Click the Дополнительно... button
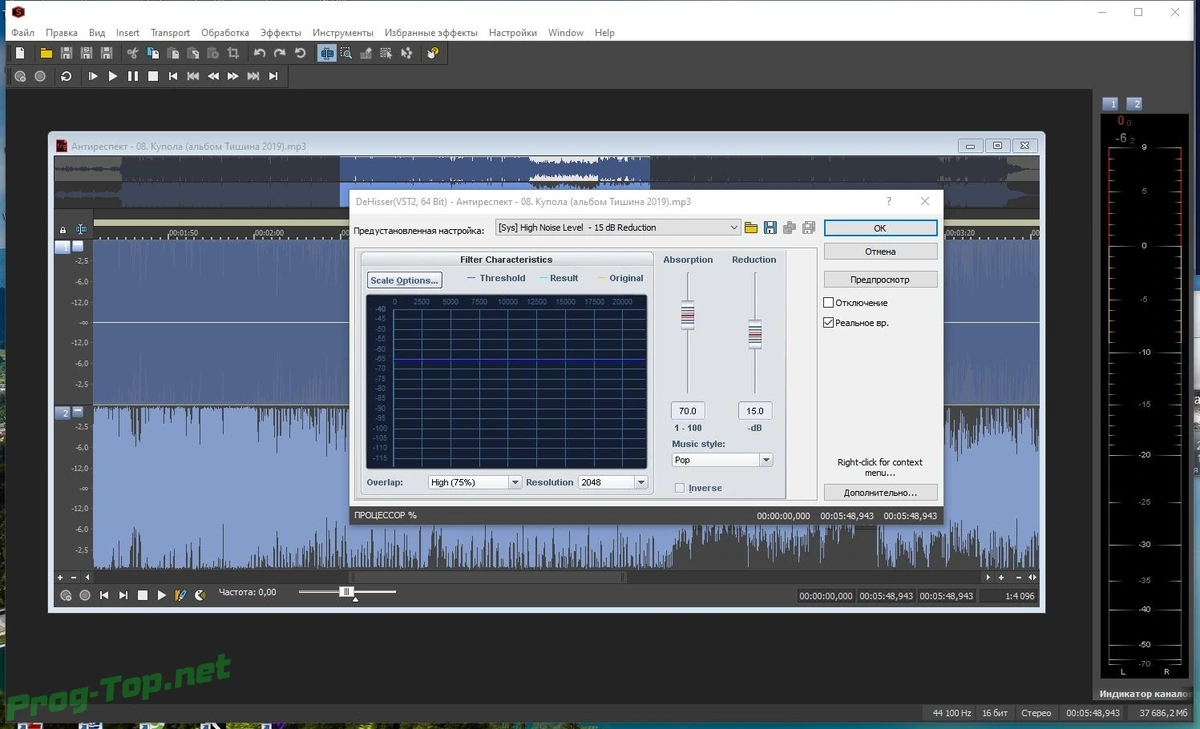 (880, 492)
